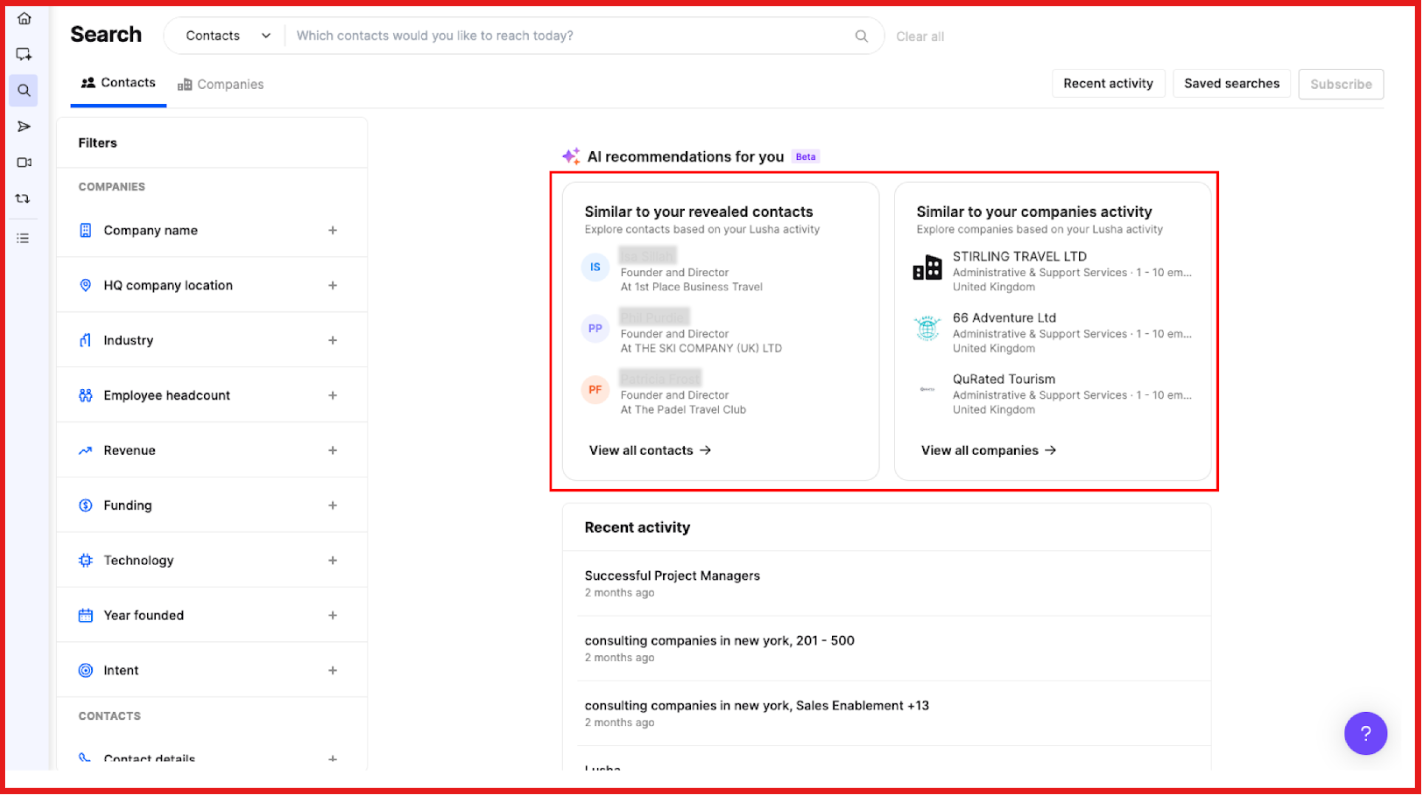Expand the Year founded filter plus
The width and height of the screenshot is (1422, 798).
[333, 615]
